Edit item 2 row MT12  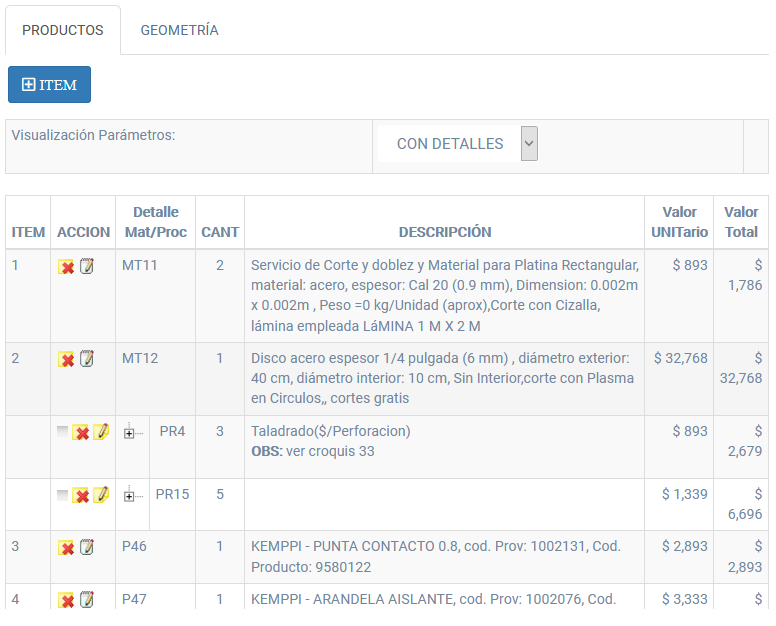tap(86, 359)
